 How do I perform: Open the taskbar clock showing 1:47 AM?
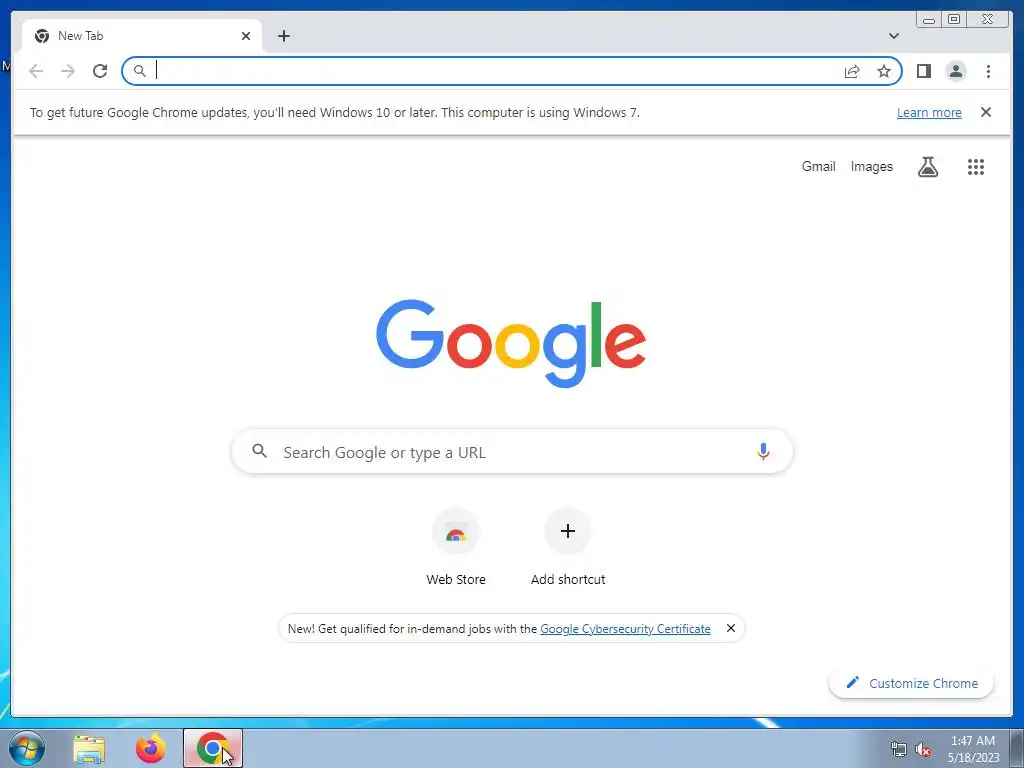tap(973, 749)
